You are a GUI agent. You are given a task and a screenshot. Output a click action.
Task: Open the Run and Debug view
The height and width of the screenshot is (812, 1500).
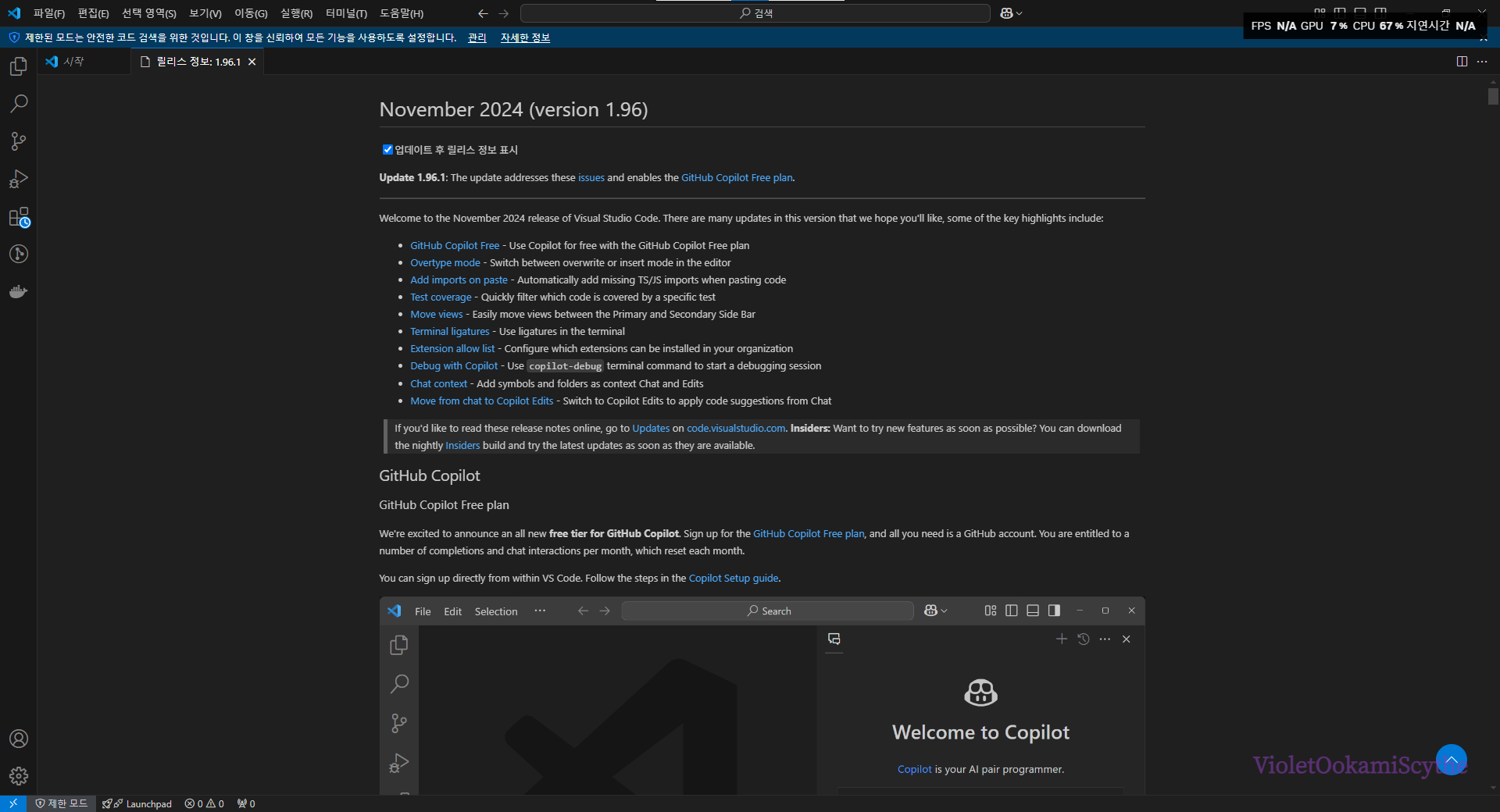19,179
